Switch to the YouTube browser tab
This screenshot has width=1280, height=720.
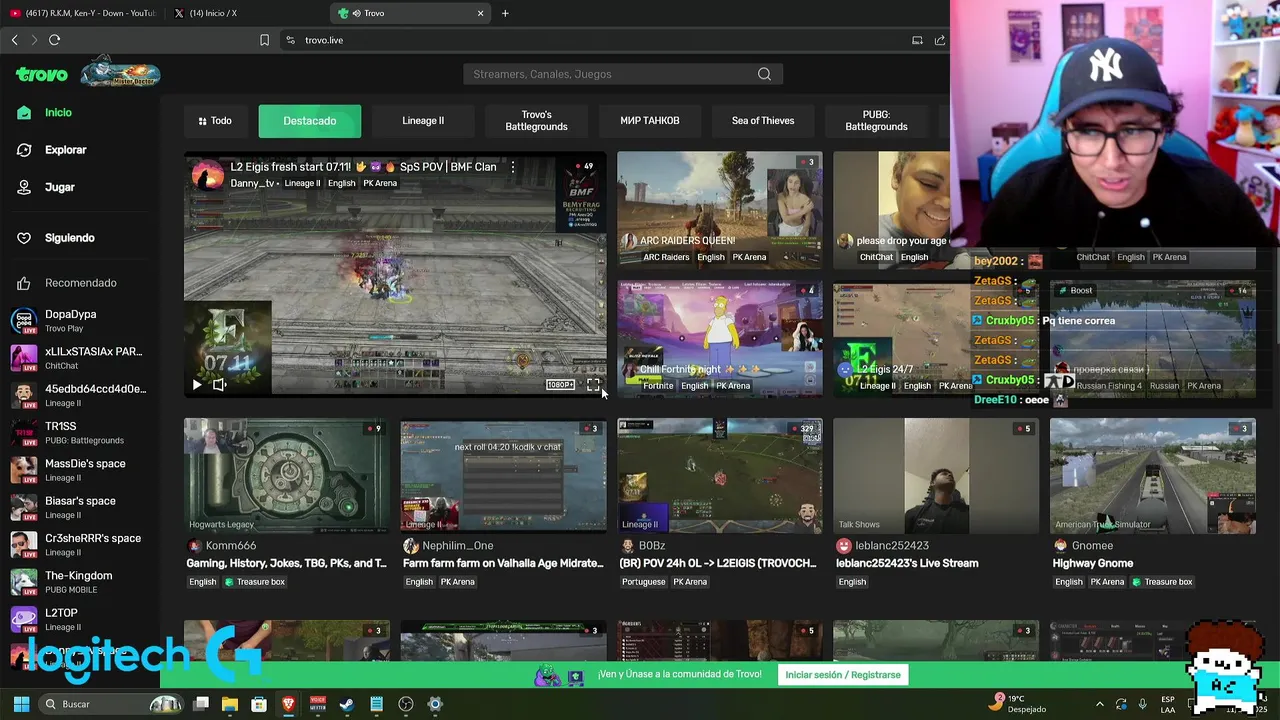point(83,13)
